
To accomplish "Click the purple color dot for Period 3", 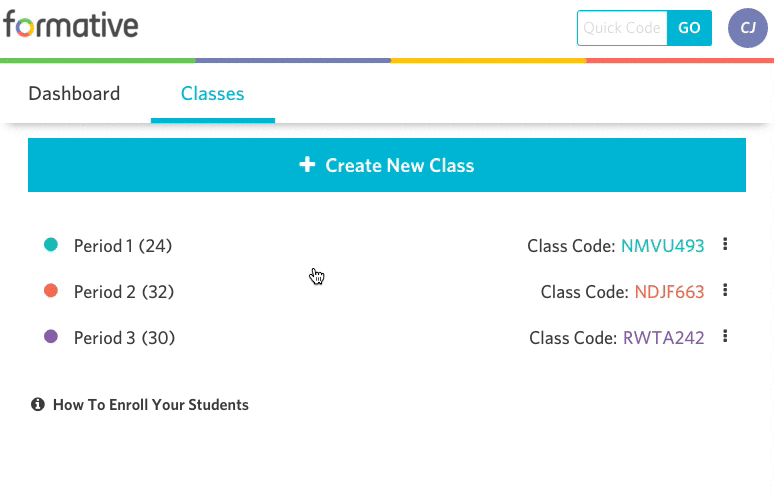I will pos(51,337).
